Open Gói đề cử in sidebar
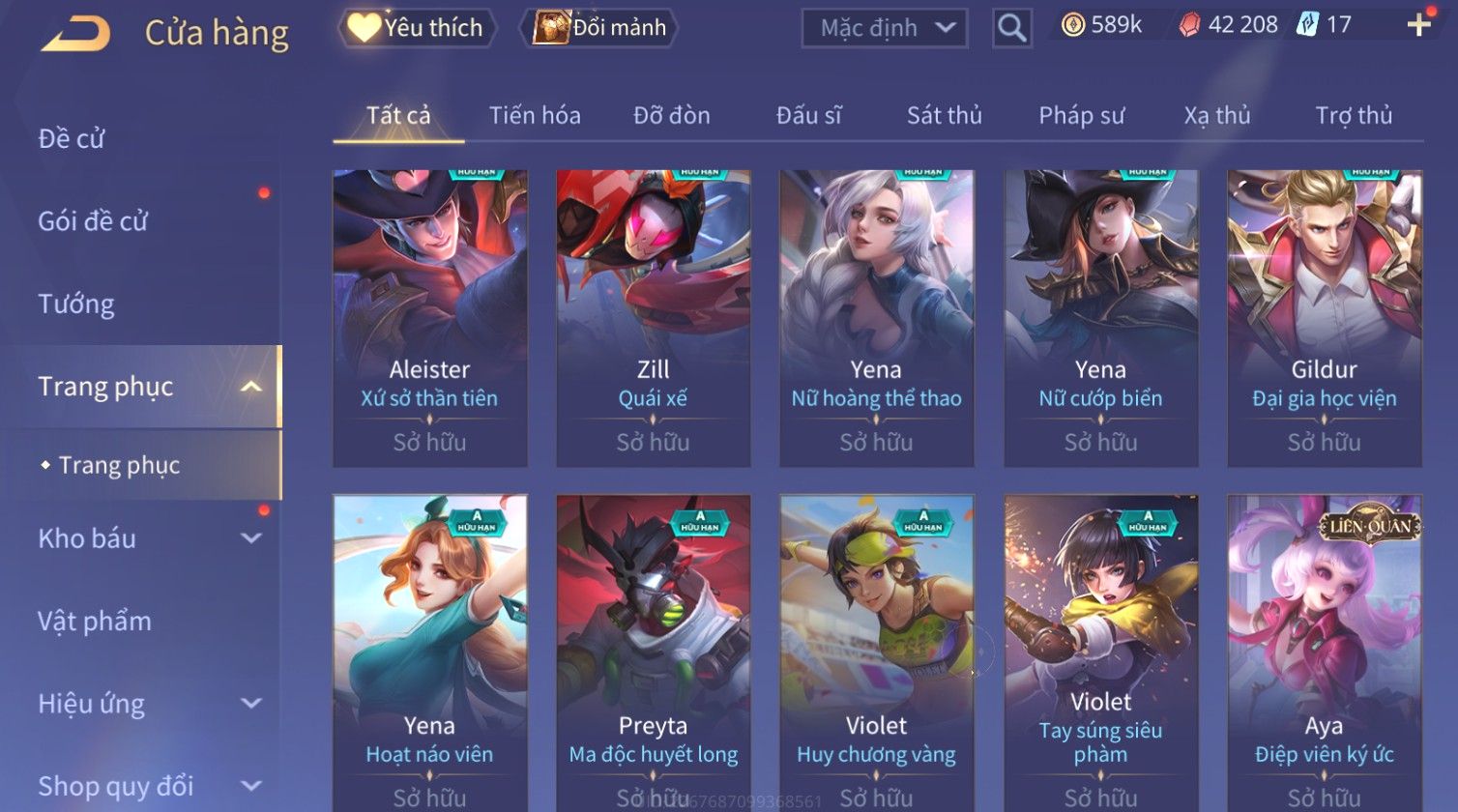 [x=93, y=221]
